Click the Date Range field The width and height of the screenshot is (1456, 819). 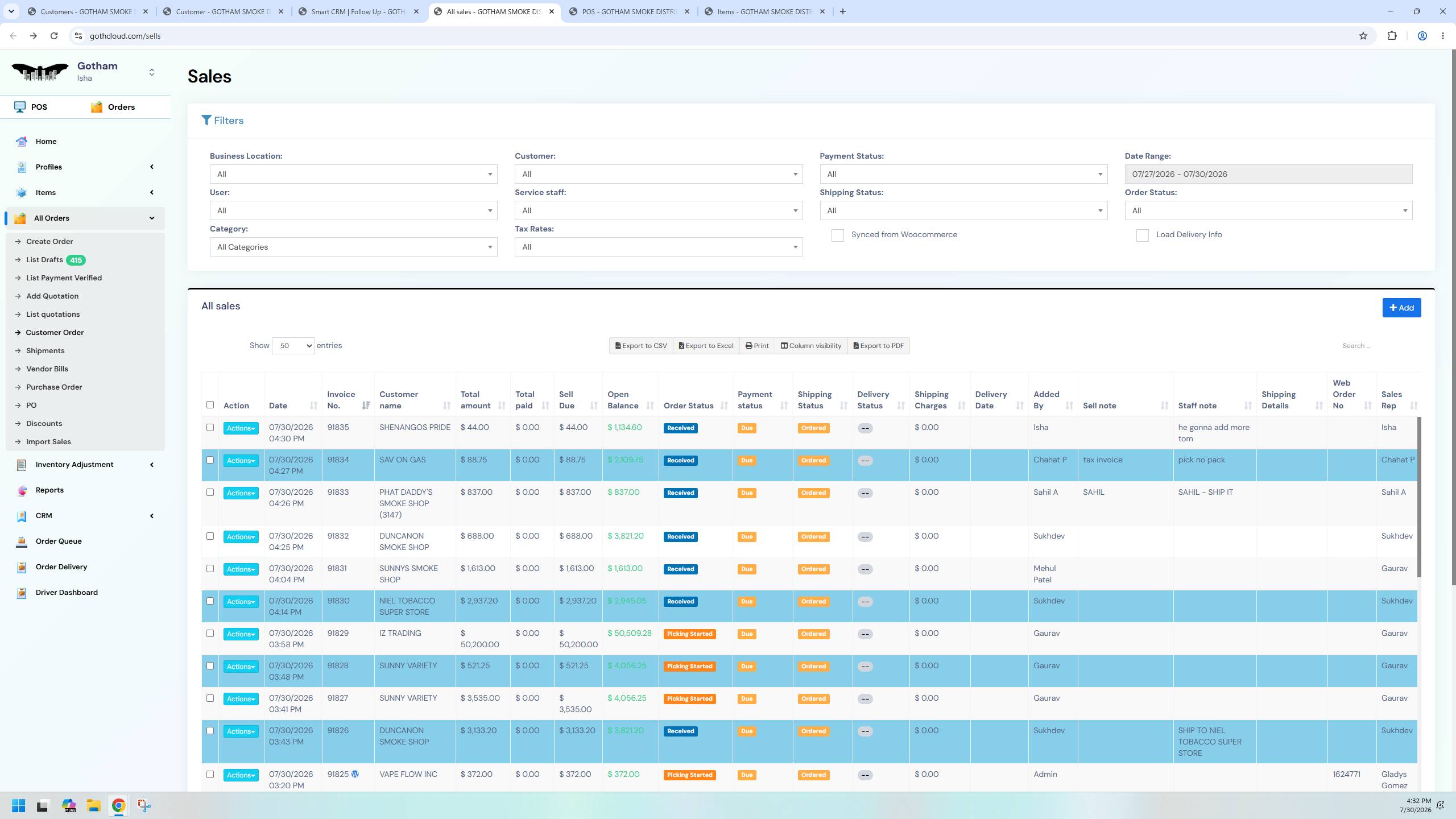click(x=1268, y=174)
